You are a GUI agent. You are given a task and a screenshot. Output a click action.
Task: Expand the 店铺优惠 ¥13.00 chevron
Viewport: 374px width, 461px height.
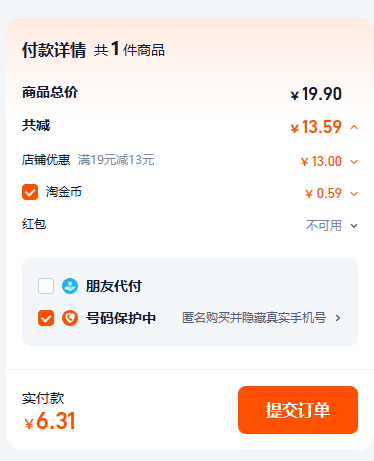click(354, 162)
